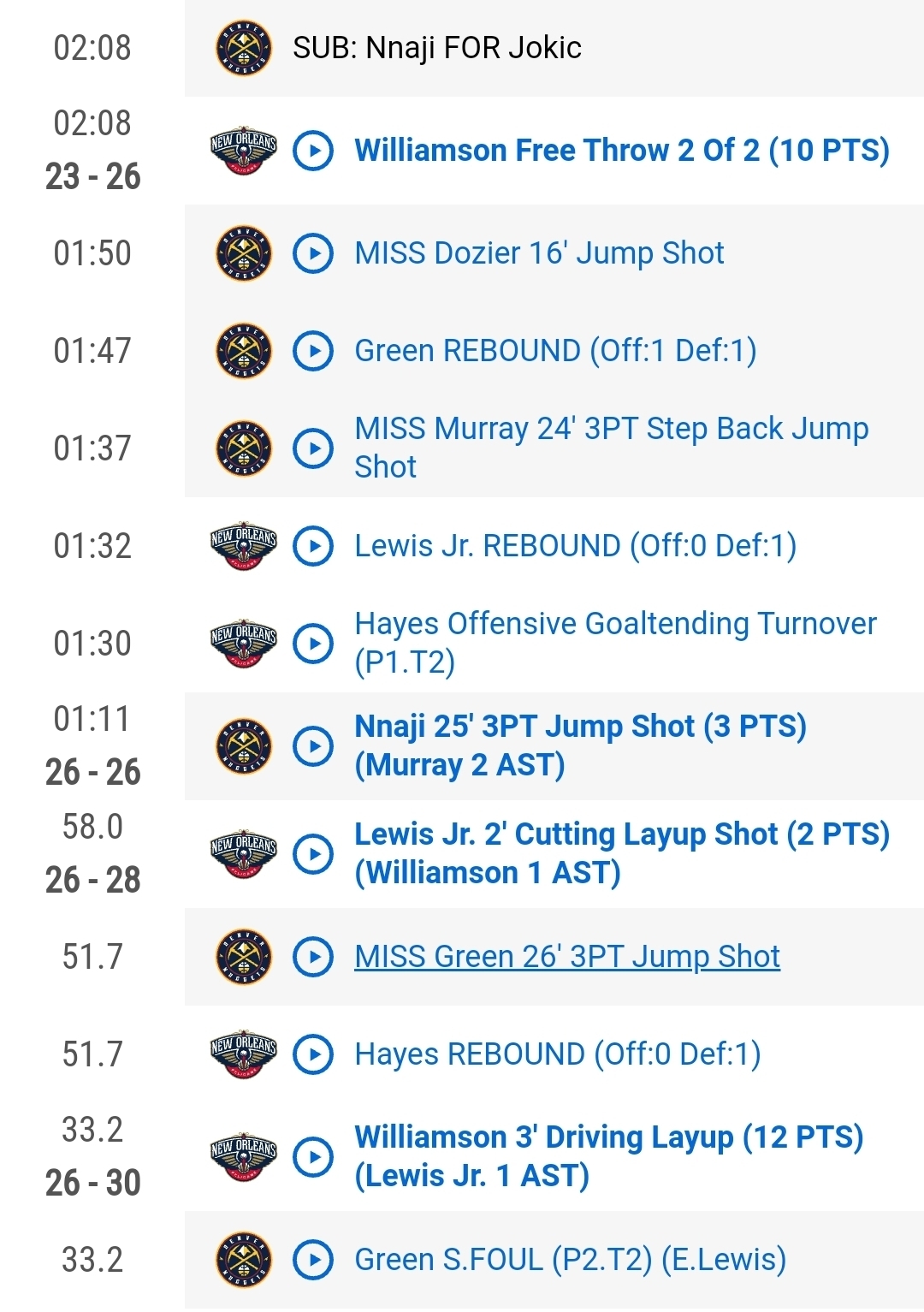
Task: Click the 26 - 30 score at 33.2
Action: 92,1183
